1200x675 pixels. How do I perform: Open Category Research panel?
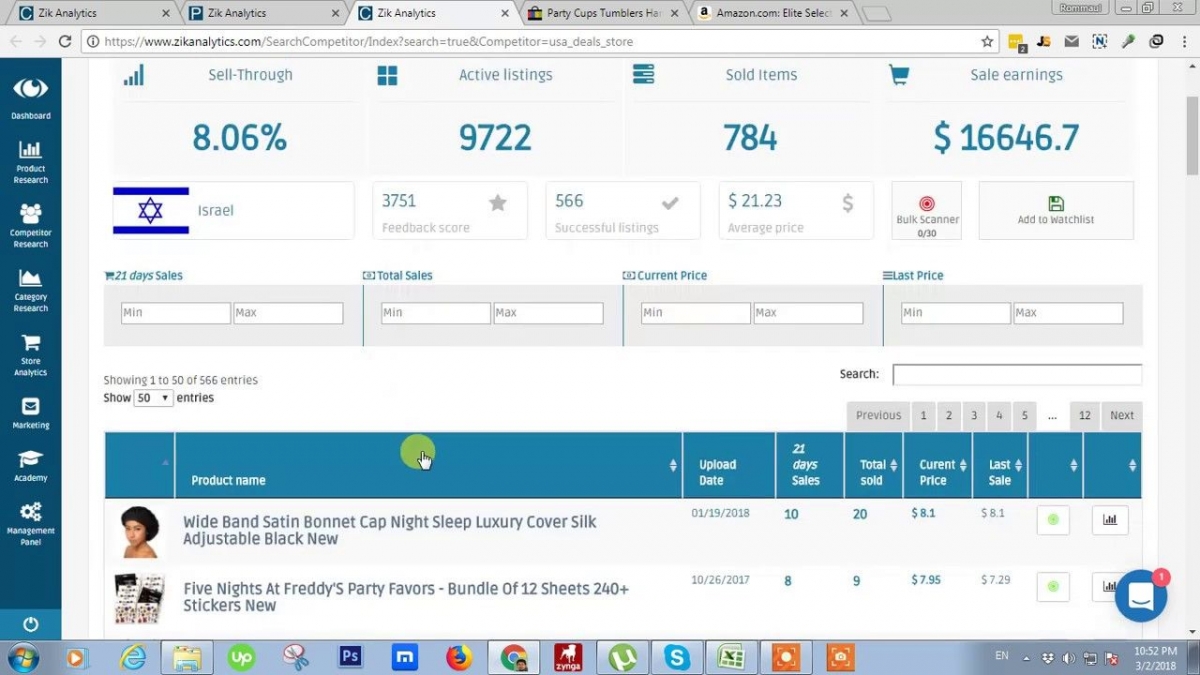point(30,292)
